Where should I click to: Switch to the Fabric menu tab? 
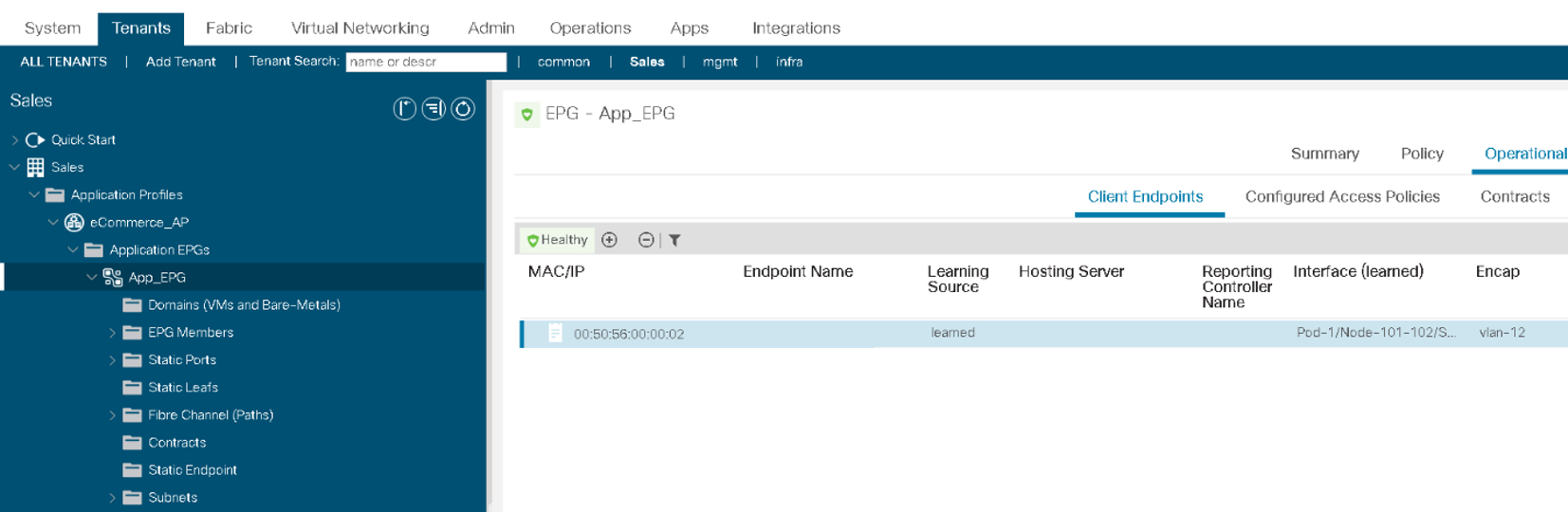(x=229, y=28)
